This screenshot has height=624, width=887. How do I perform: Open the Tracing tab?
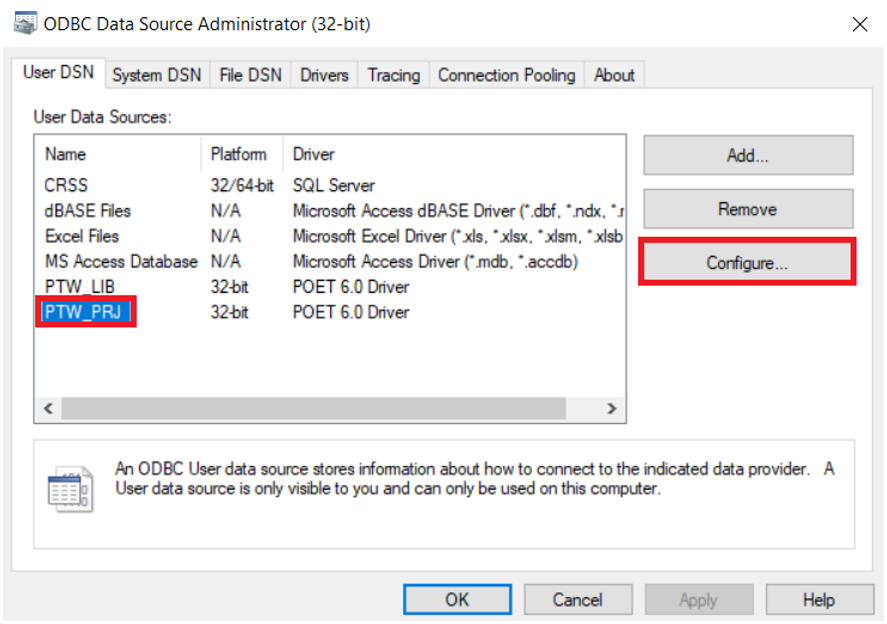coord(393,75)
